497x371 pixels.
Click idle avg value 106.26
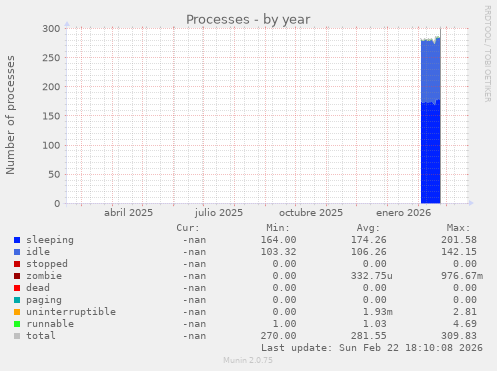point(369,252)
